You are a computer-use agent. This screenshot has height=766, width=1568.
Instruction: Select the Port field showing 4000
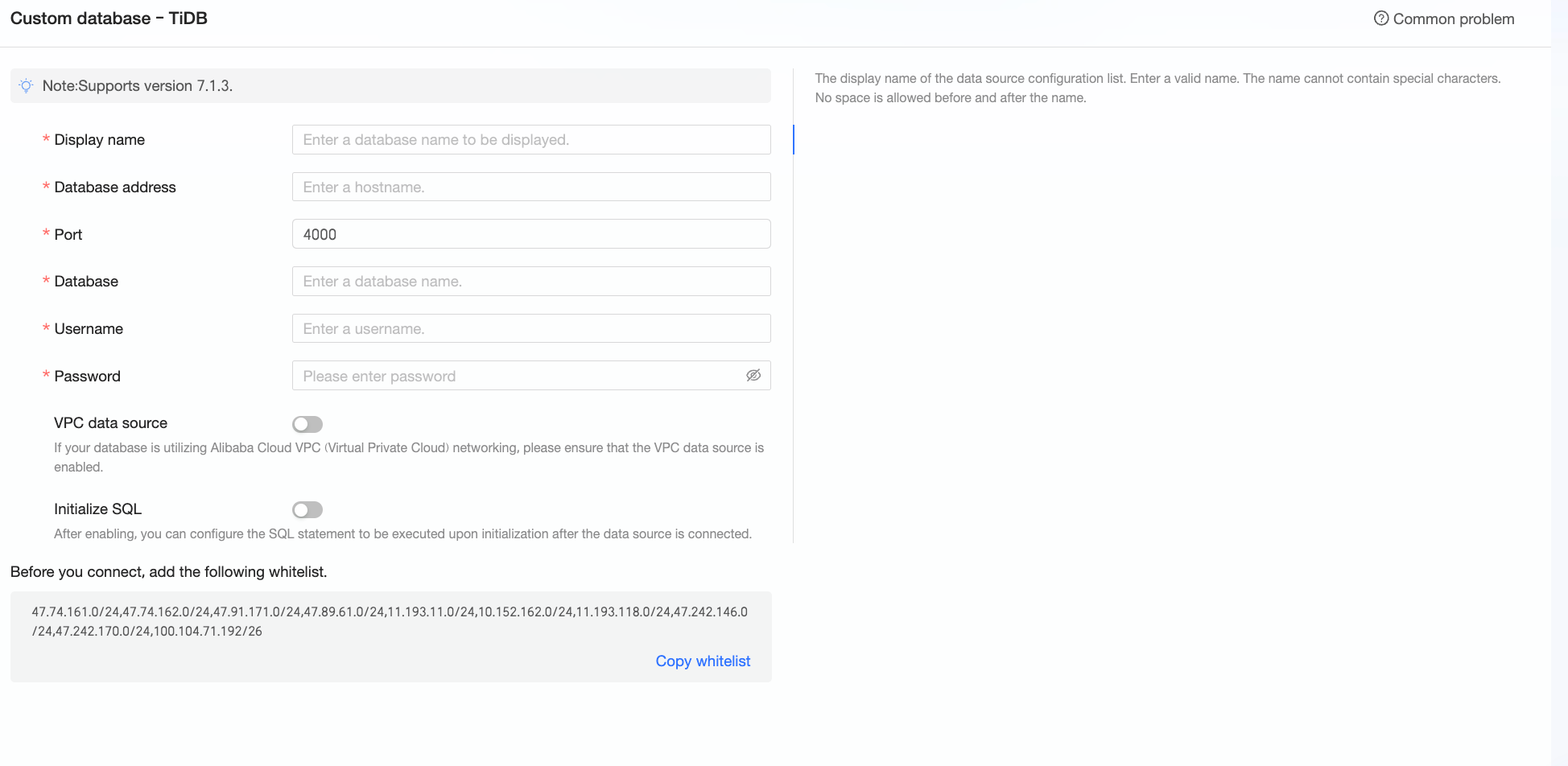(531, 234)
